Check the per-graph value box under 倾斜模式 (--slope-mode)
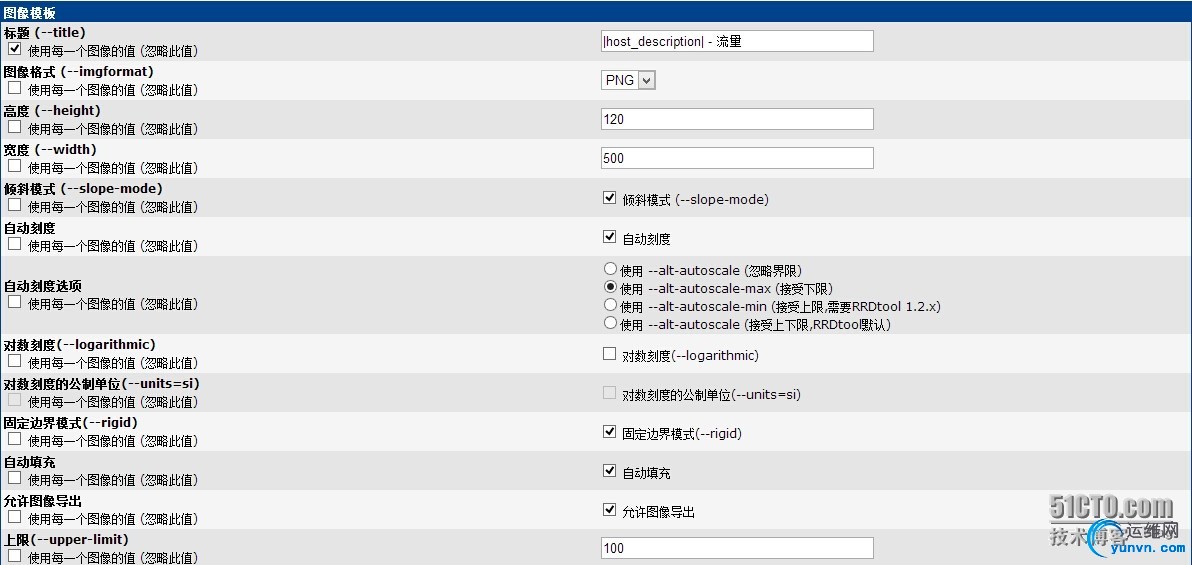 pos(14,205)
